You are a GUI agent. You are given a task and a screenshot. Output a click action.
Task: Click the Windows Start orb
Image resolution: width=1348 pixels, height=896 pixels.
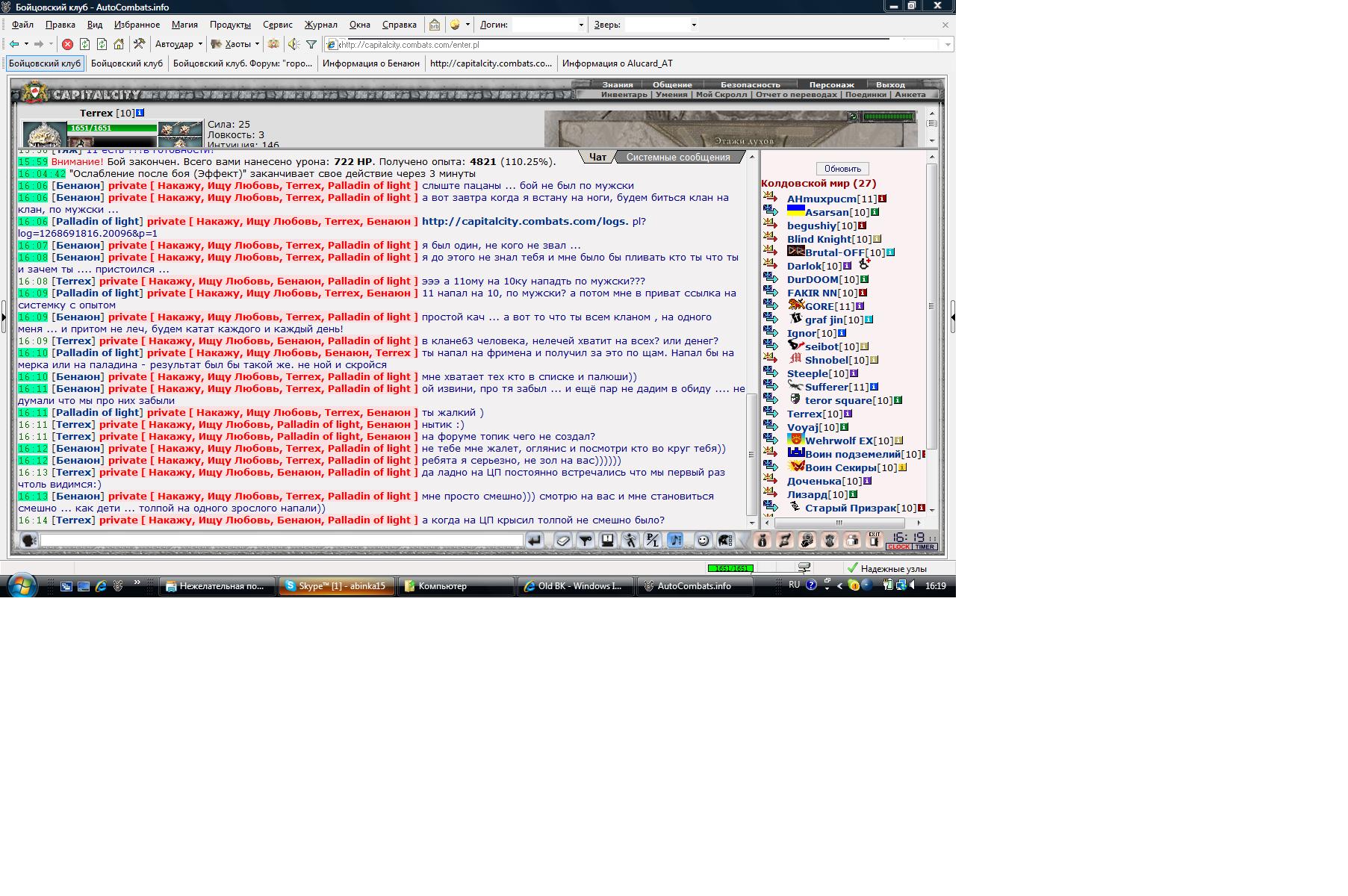pyautogui.click(x=21, y=585)
